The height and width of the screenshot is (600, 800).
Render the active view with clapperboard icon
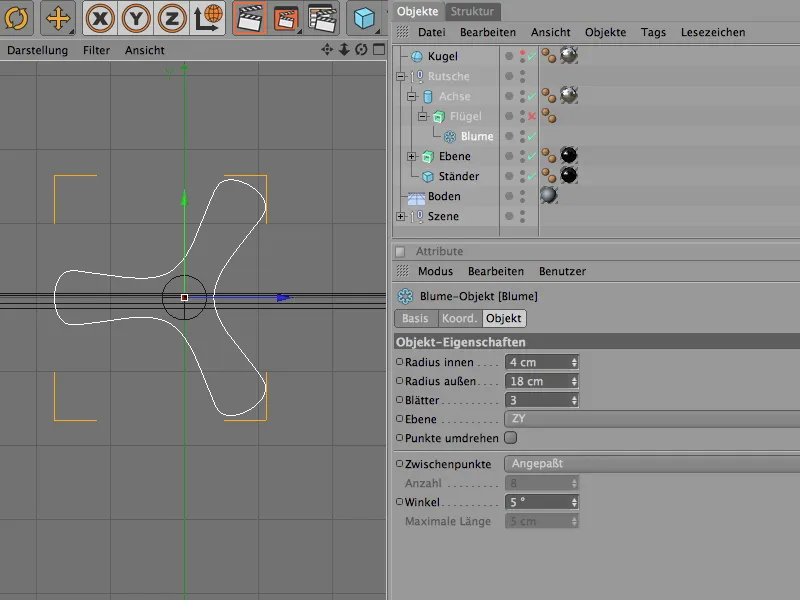pyautogui.click(x=250, y=18)
